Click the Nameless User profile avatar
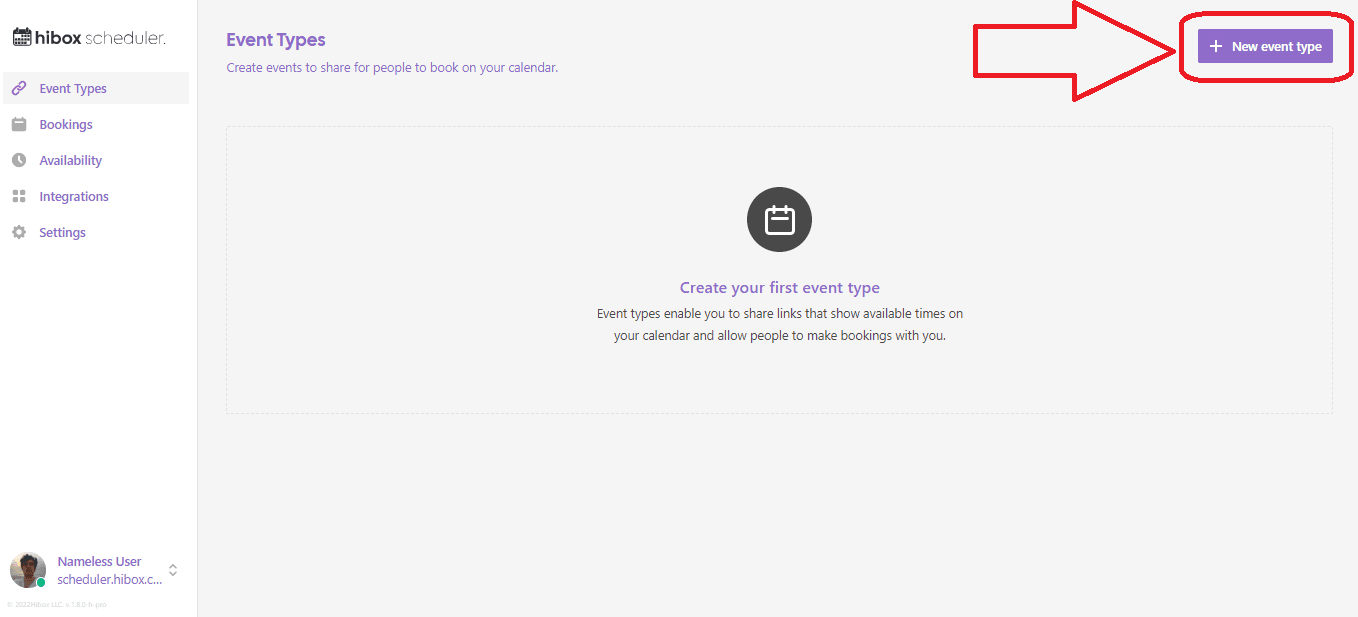 [x=27, y=569]
